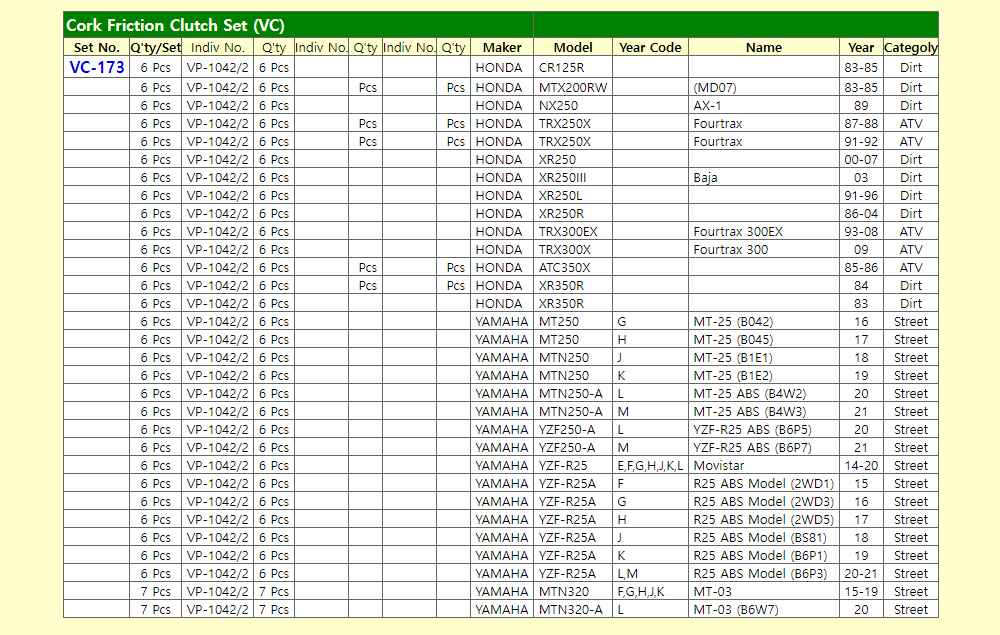Select the 'Name' column header
The height and width of the screenshot is (635, 1000).
pyautogui.click(x=763, y=48)
